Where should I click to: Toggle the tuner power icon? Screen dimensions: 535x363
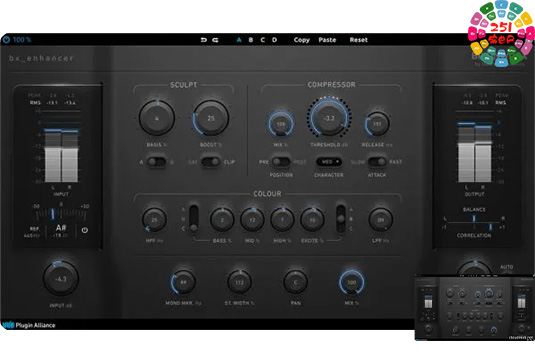coord(85,230)
